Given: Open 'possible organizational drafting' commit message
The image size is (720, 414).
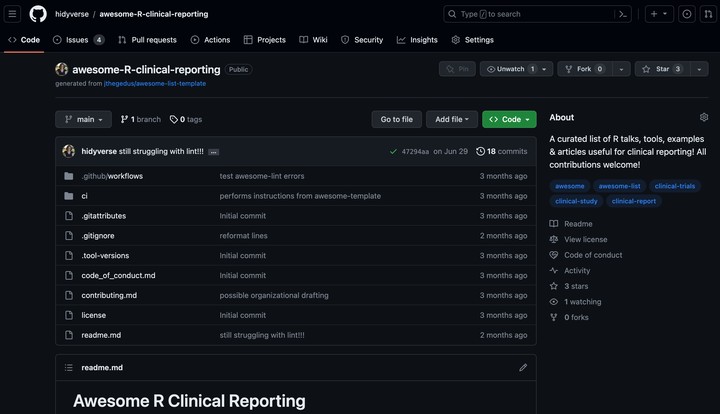Looking at the screenshot, I should coord(274,296).
